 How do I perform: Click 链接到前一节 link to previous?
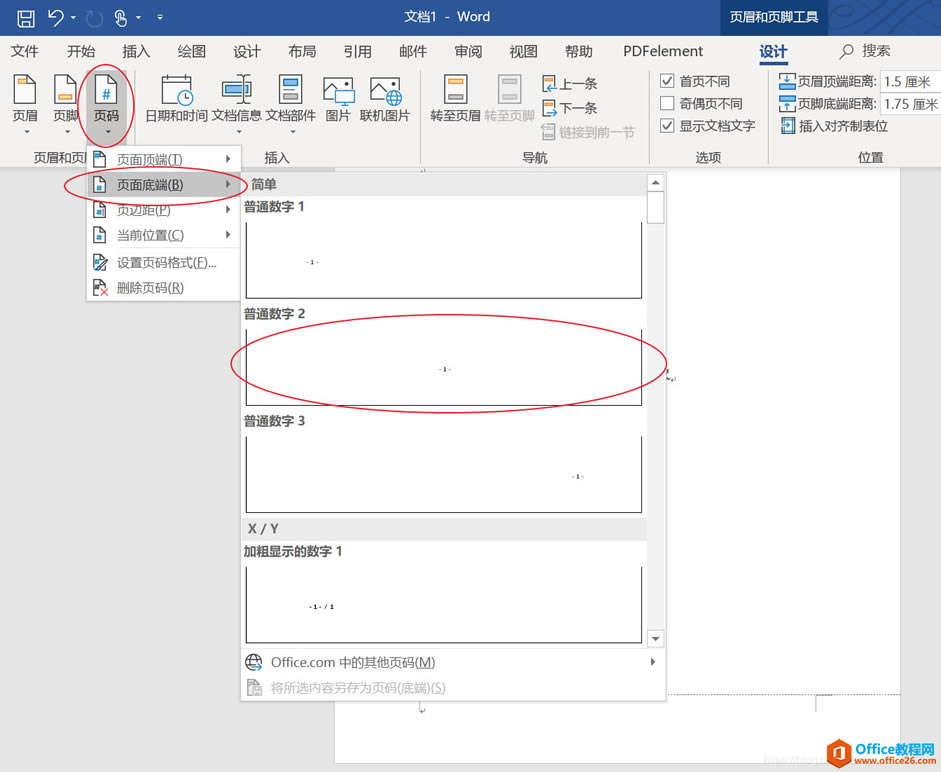588,132
